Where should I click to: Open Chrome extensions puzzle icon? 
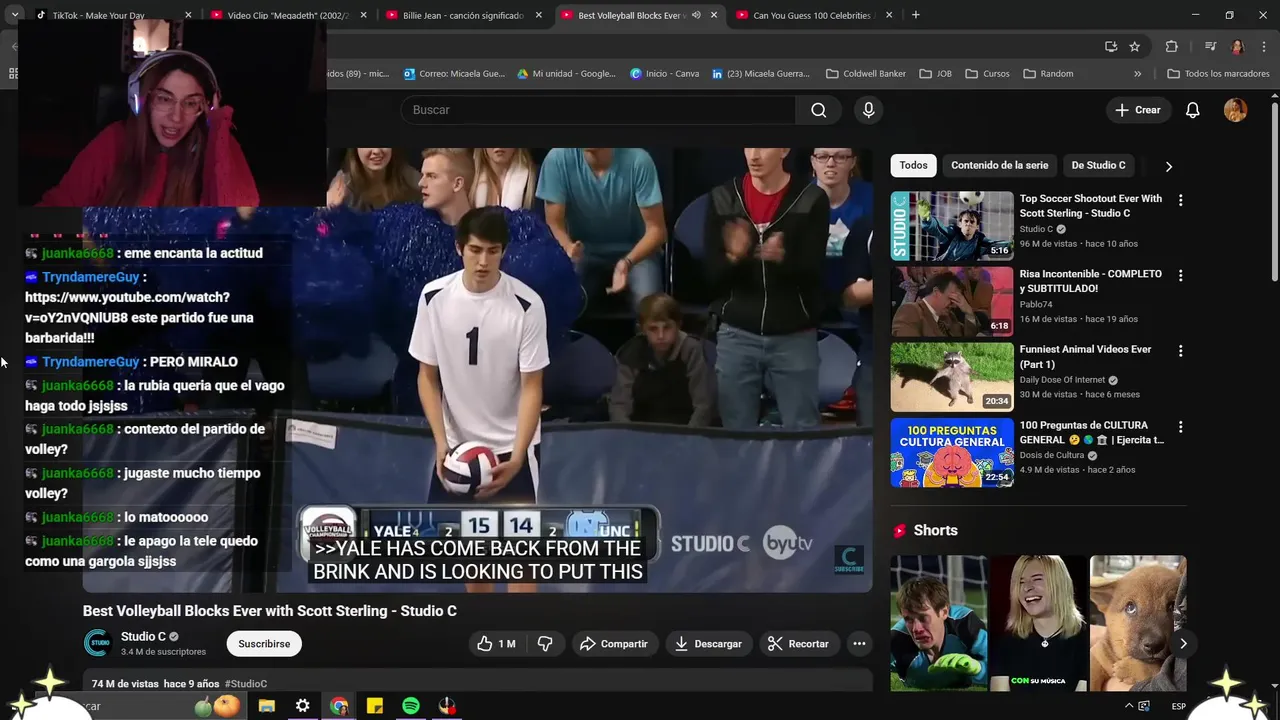pos(1171,46)
